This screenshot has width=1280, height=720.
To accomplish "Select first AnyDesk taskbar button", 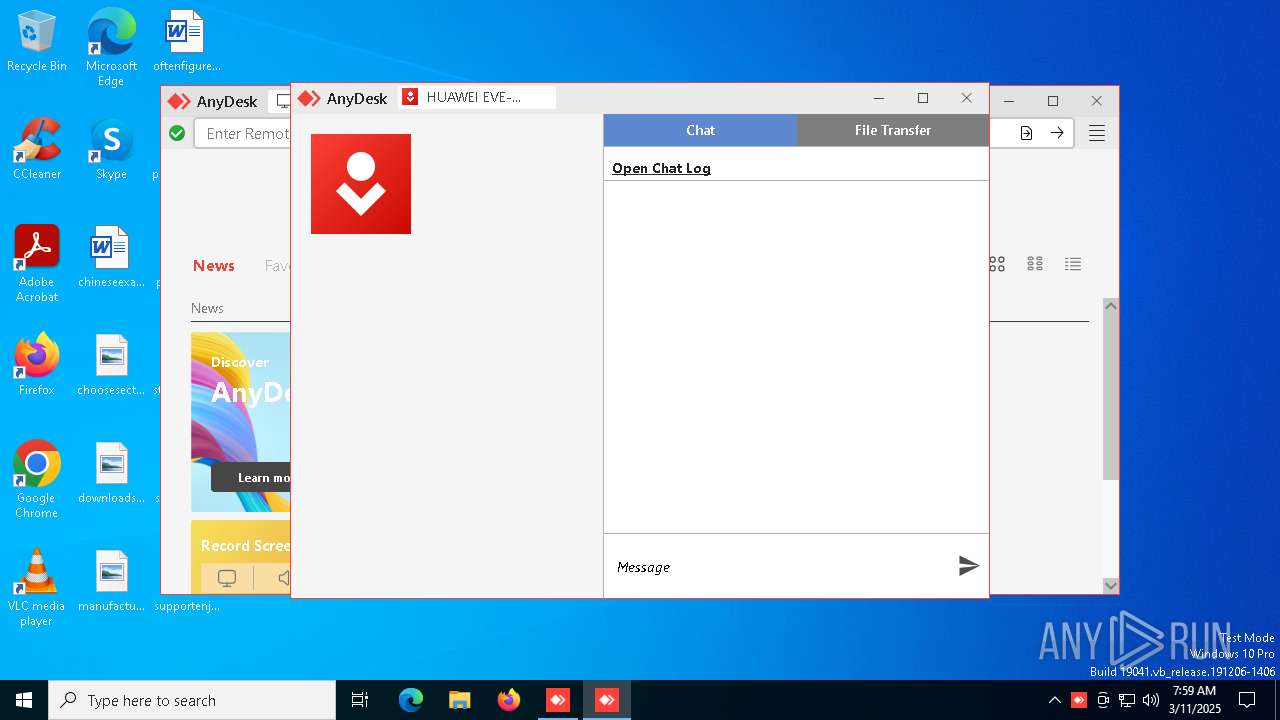I will coord(557,700).
